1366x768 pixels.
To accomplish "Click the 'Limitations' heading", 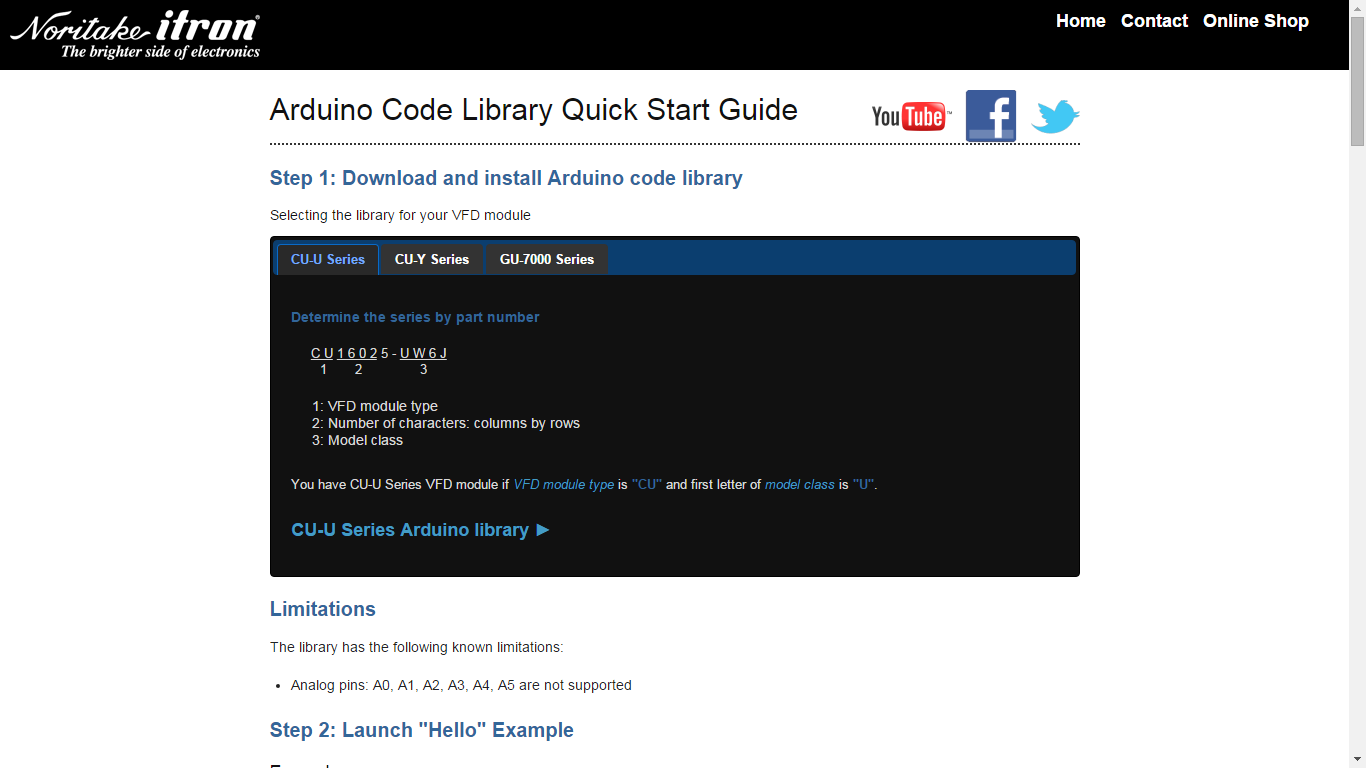I will (x=323, y=609).
